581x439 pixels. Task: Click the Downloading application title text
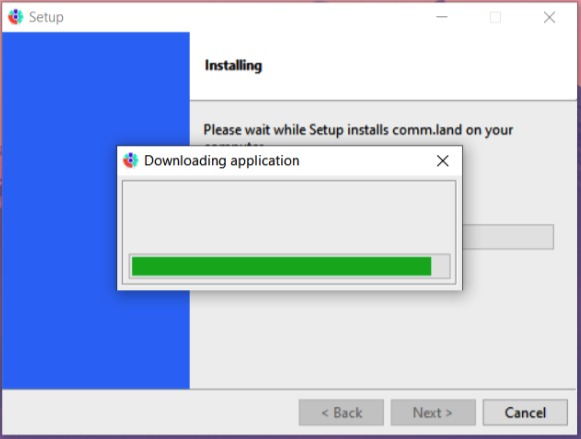tap(222, 161)
